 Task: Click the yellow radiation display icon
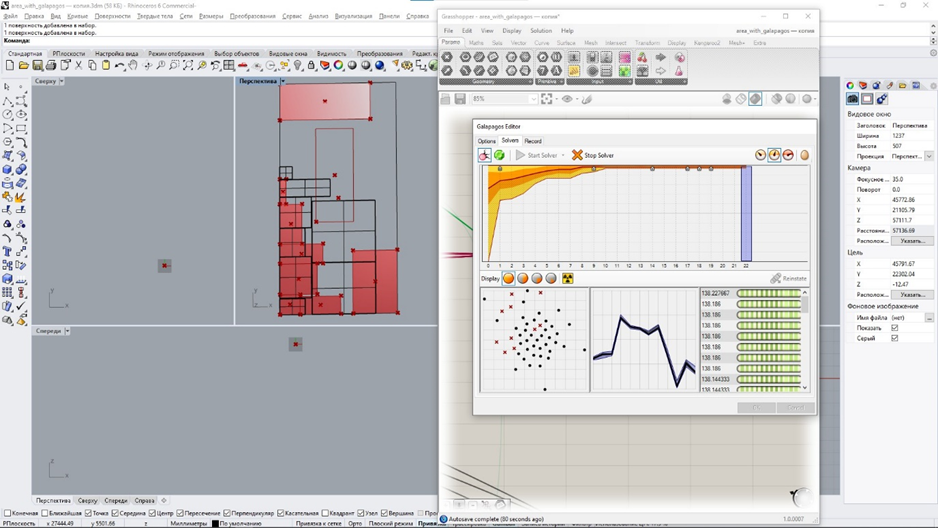[x=568, y=279]
